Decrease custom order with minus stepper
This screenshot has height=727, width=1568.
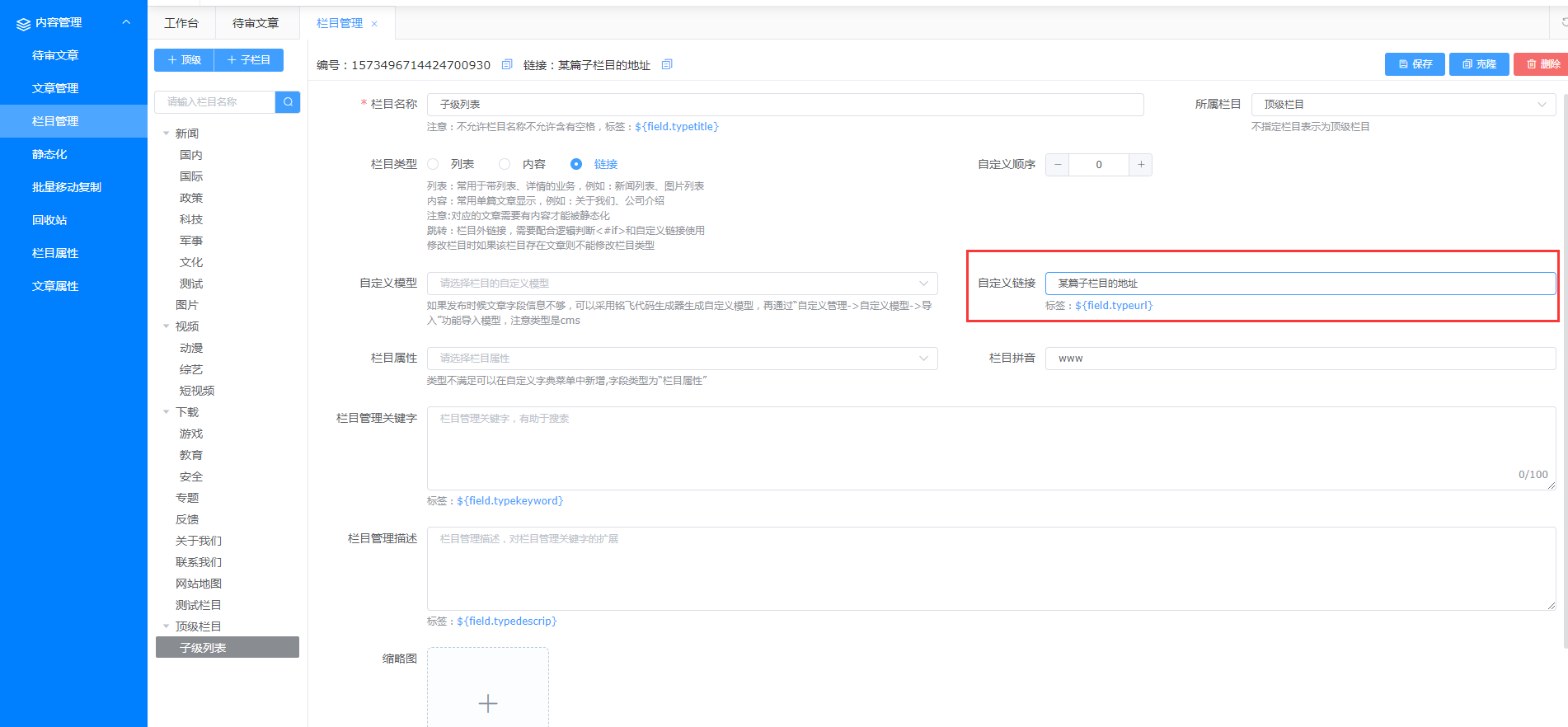coord(1058,165)
